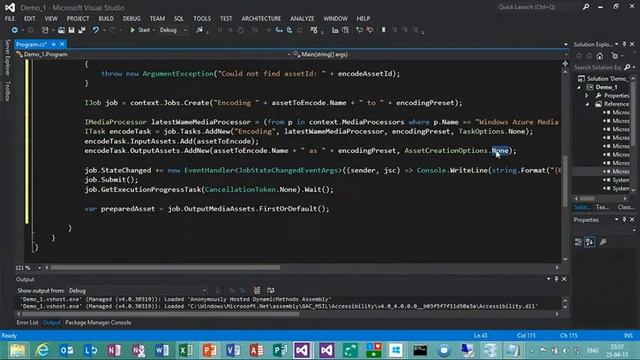The height and width of the screenshot is (360, 640).
Task: Open the Solution Explorer window options dropdown
Action: 617,44
